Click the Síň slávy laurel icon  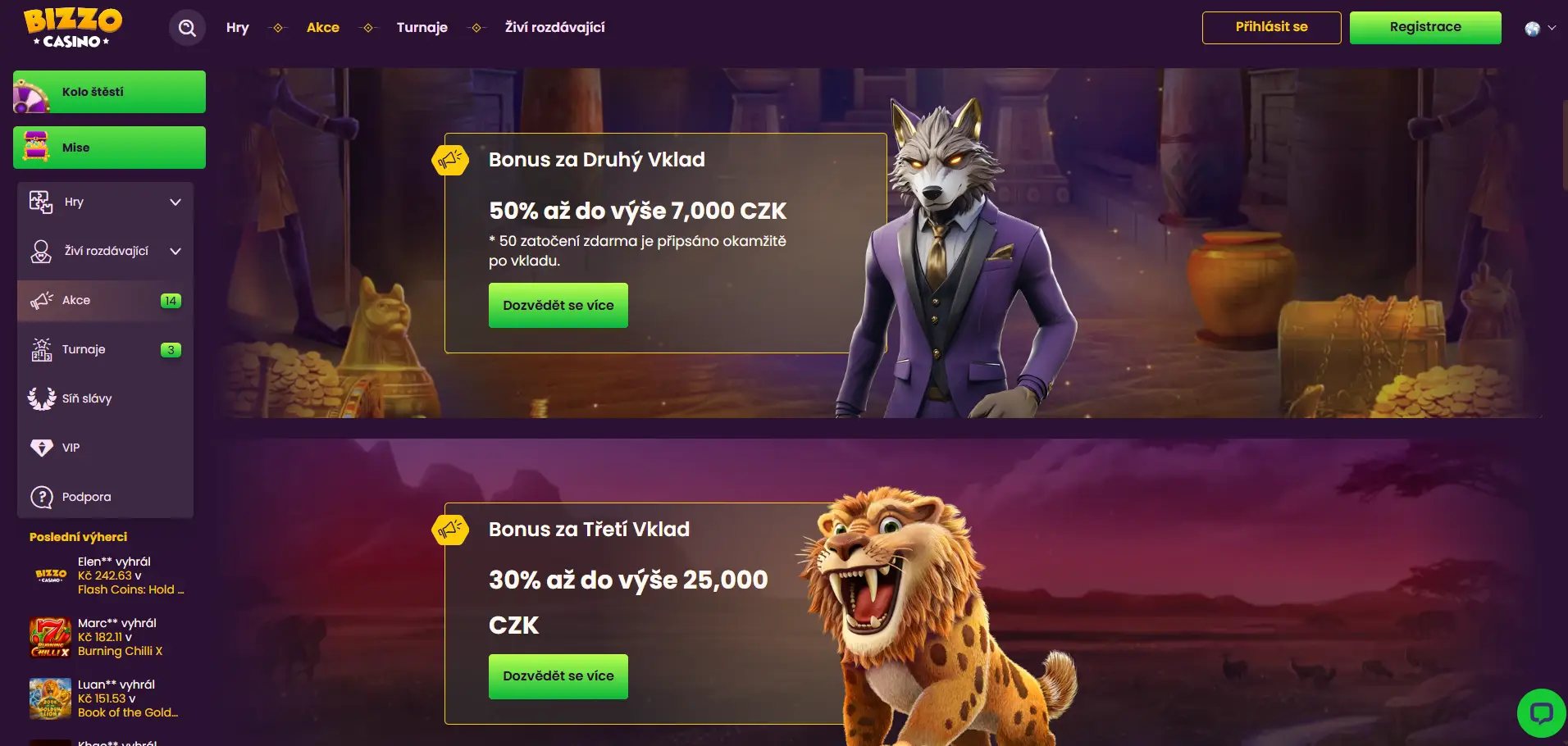tap(41, 398)
